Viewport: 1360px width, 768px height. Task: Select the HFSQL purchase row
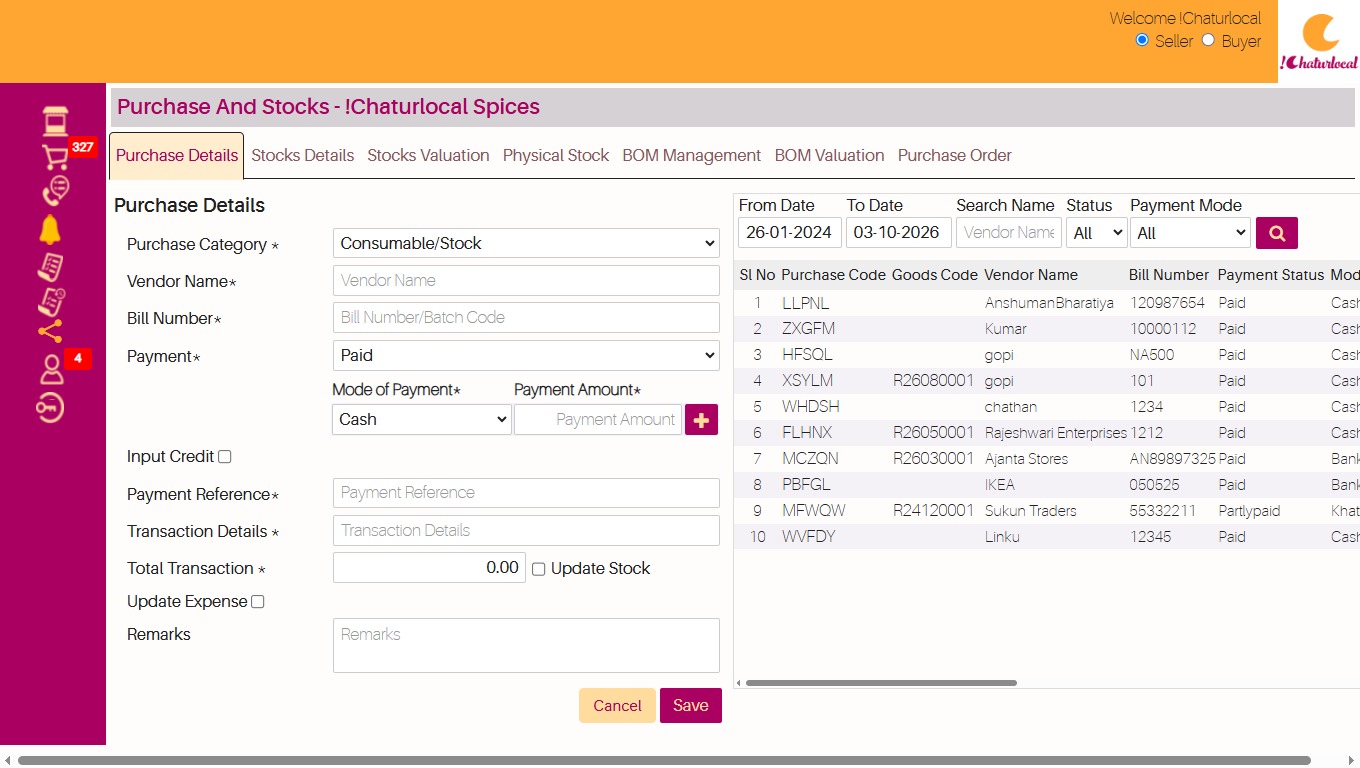[807, 355]
